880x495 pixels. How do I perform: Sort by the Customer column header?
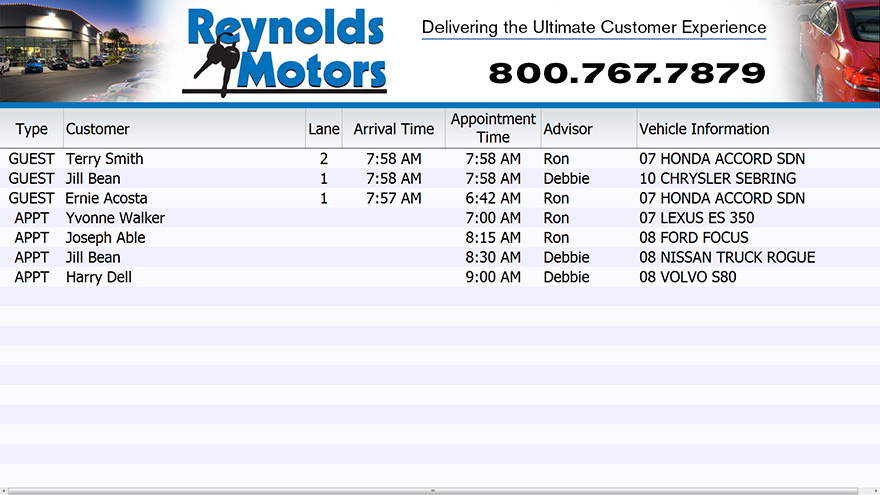point(184,129)
